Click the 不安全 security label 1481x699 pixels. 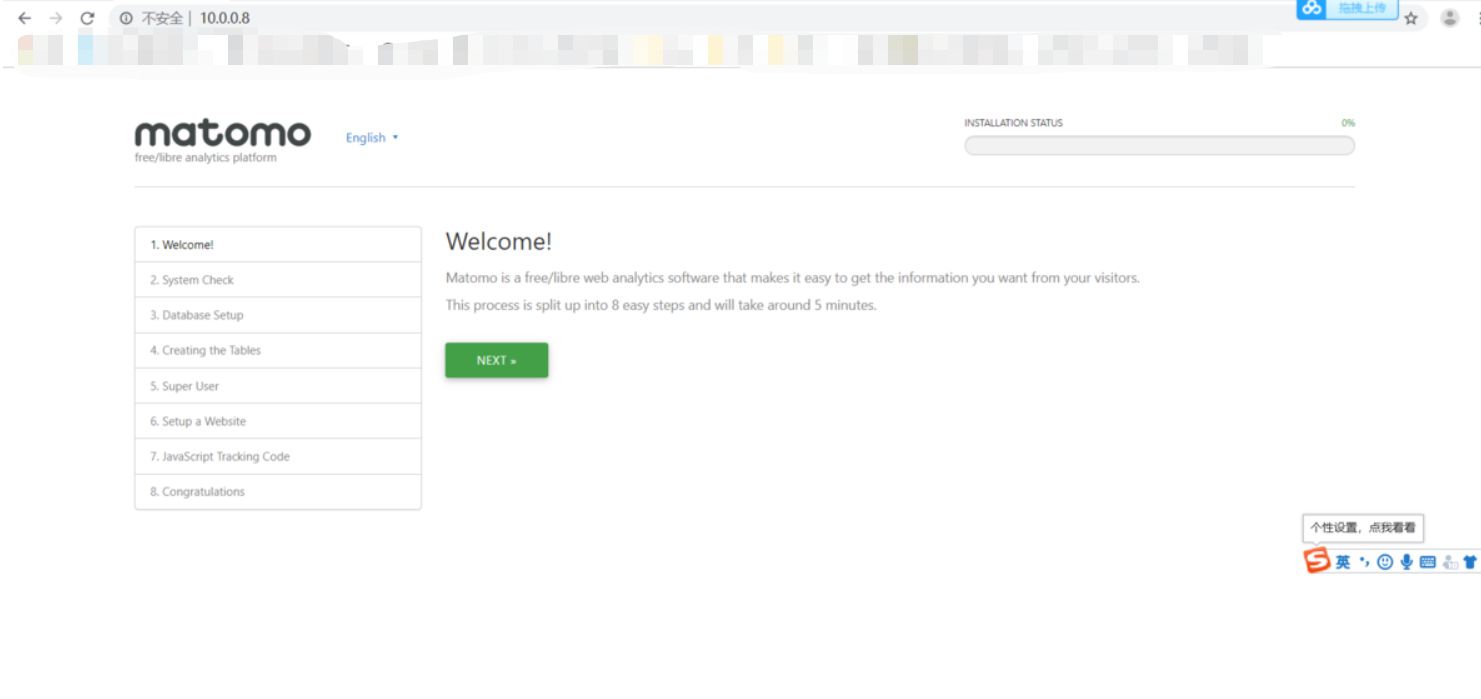(162, 18)
